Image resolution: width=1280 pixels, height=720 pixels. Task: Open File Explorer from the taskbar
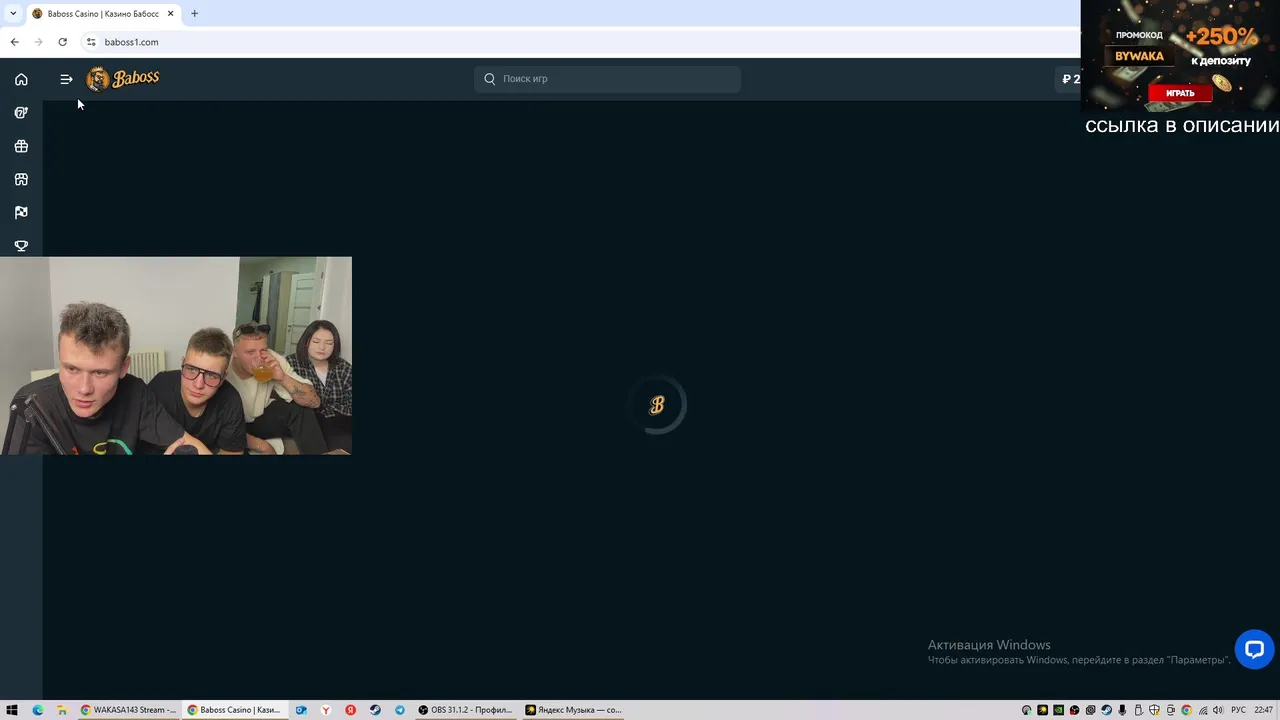[62, 710]
